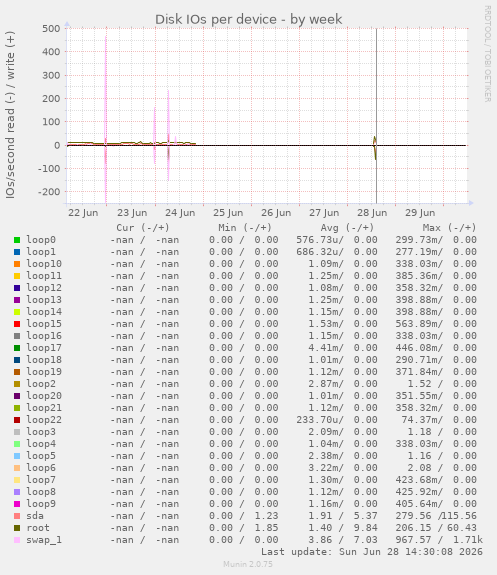The height and width of the screenshot is (575, 497).
Task: Click the 'sda' legend label
Action: pos(35,516)
